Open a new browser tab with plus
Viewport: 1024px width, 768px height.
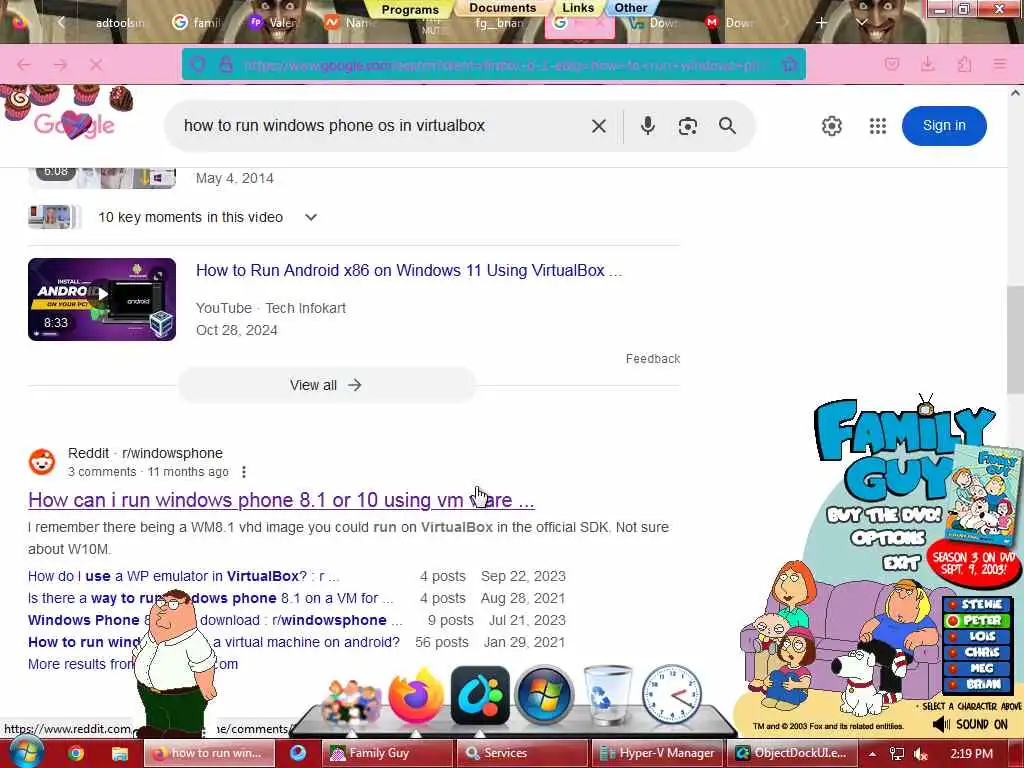click(821, 23)
